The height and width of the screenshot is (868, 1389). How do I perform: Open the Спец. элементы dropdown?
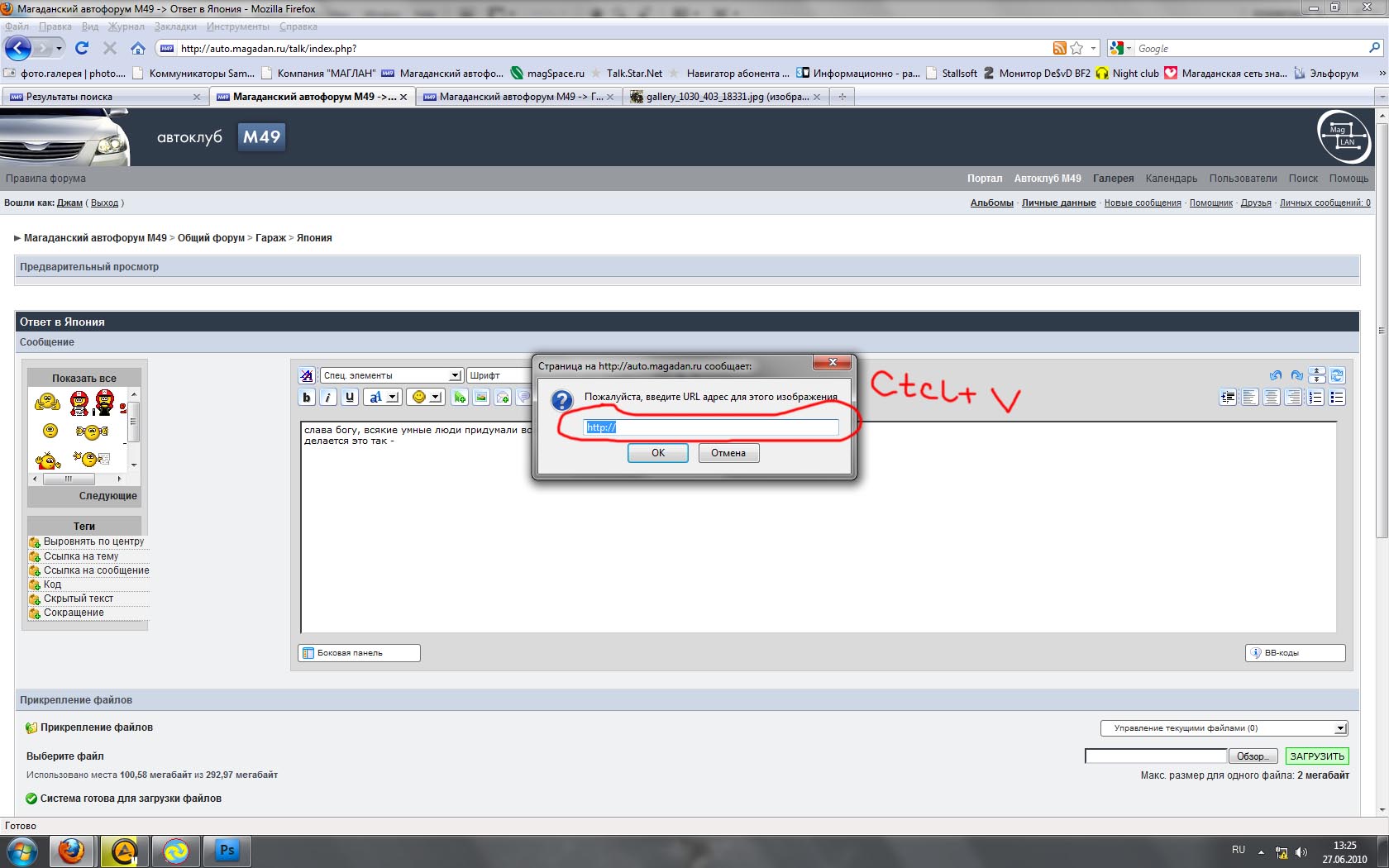pyautogui.click(x=391, y=375)
